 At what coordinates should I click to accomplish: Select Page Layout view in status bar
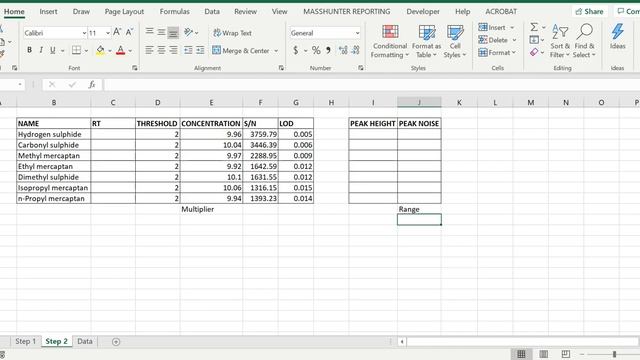[543, 354]
